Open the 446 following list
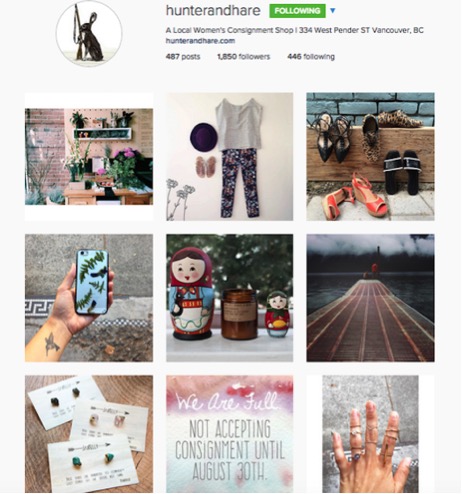 click(x=311, y=57)
